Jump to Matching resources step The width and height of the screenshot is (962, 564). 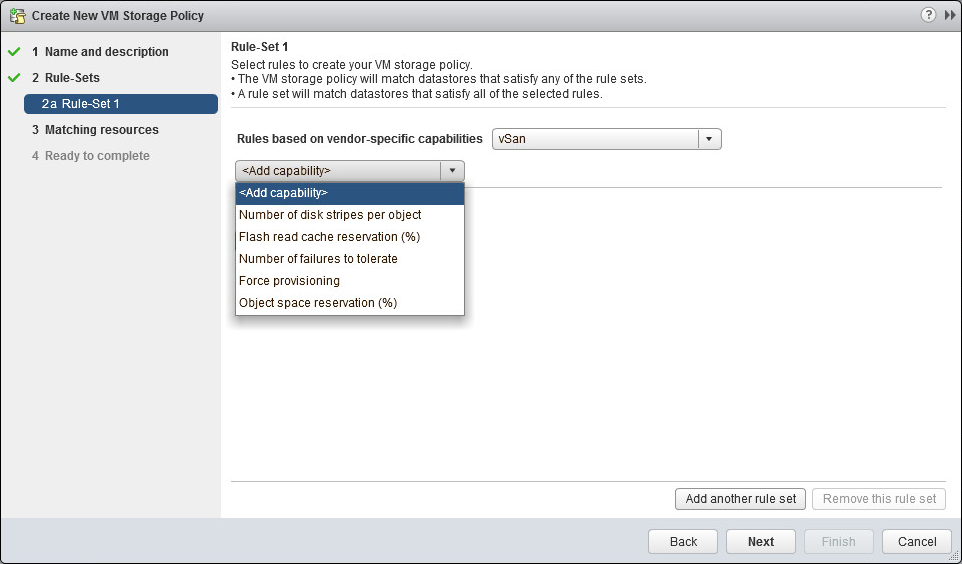pos(101,130)
